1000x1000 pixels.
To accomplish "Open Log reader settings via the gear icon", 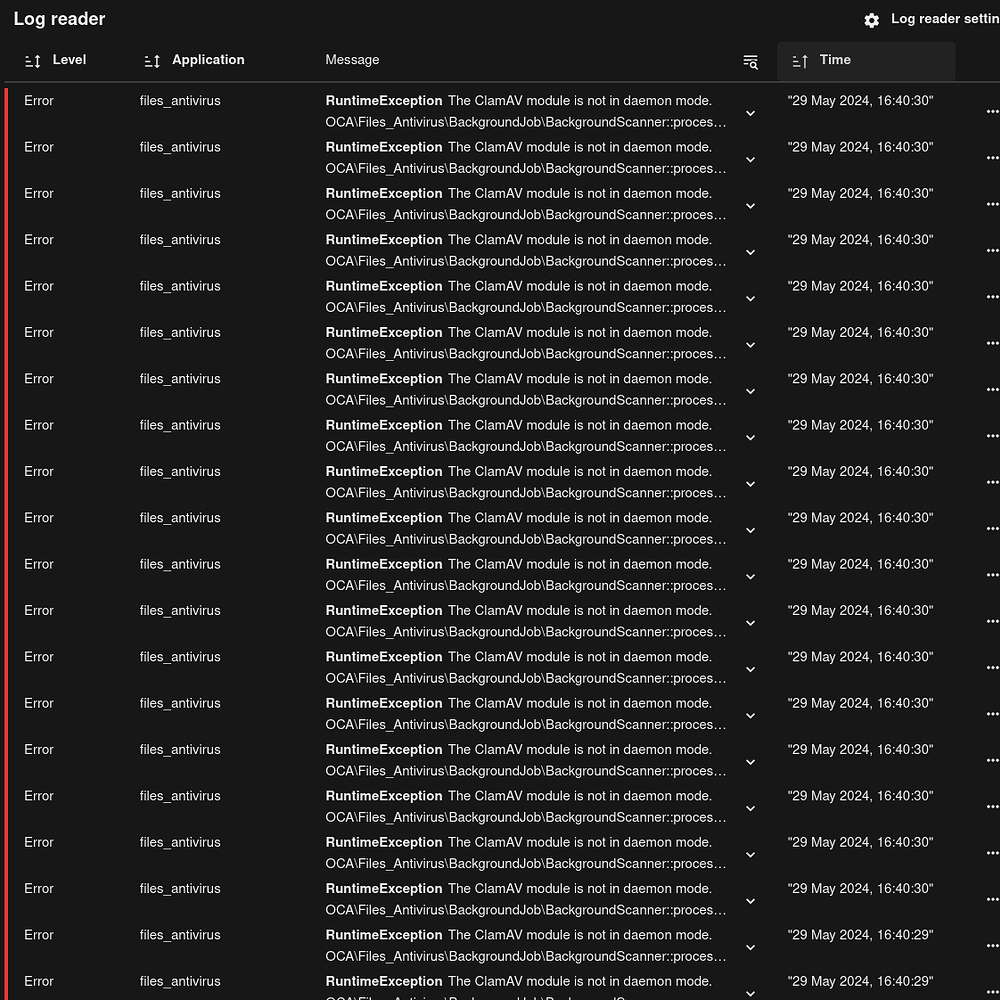I will [x=870, y=19].
